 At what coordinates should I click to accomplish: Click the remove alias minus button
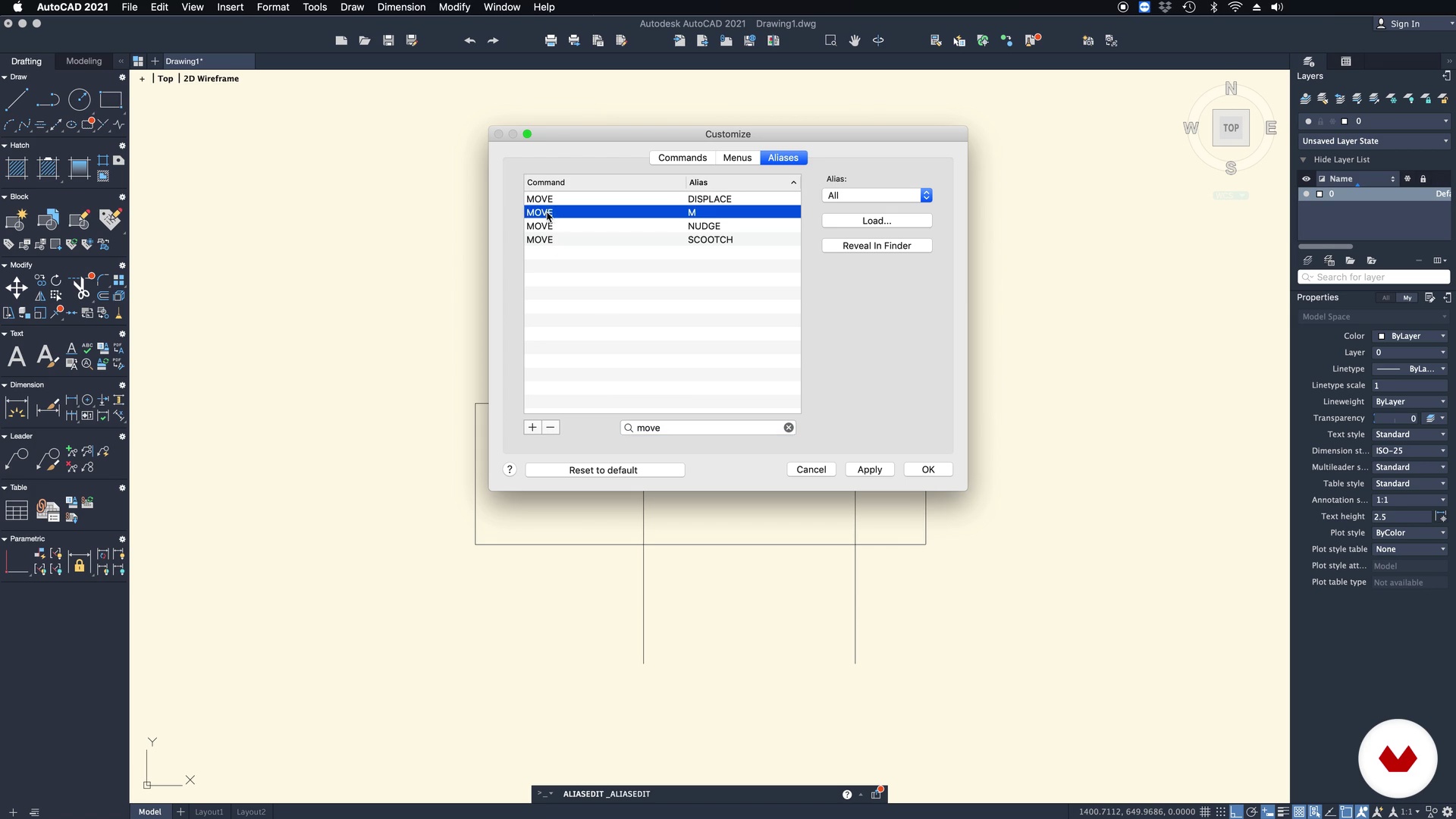pos(551,428)
